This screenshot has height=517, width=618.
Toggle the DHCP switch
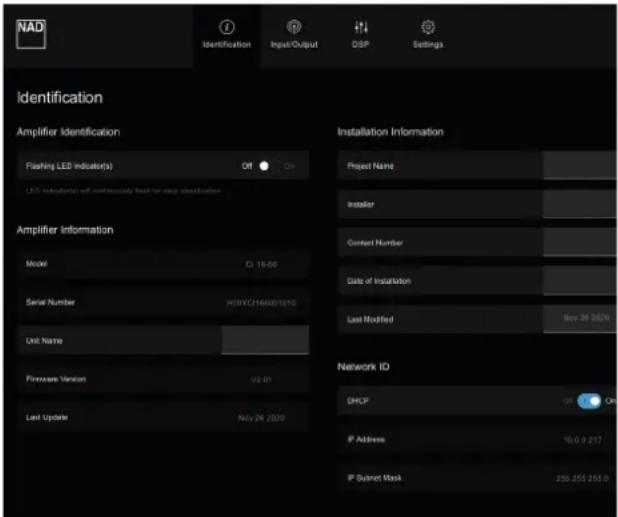[x=589, y=401]
